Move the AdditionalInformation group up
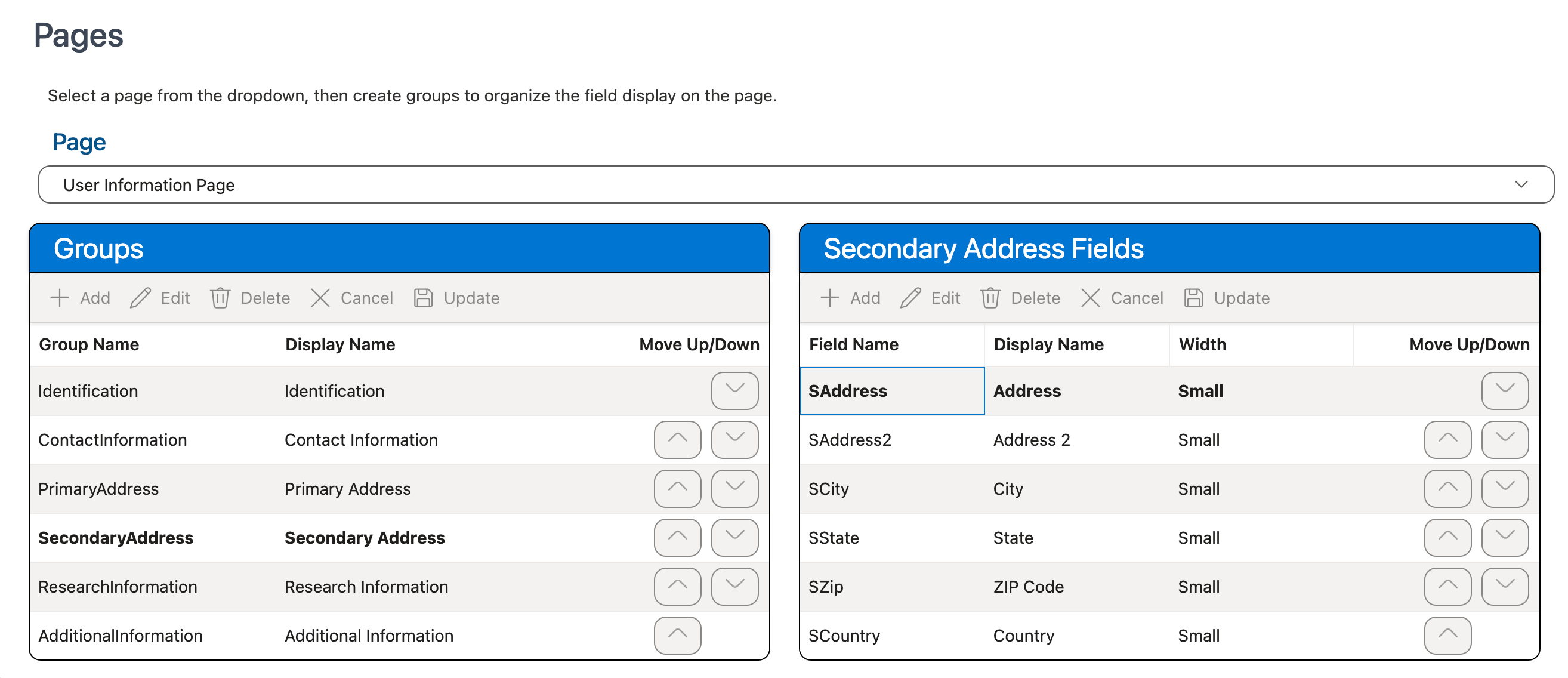This screenshot has height=678, width=1568. point(677,636)
